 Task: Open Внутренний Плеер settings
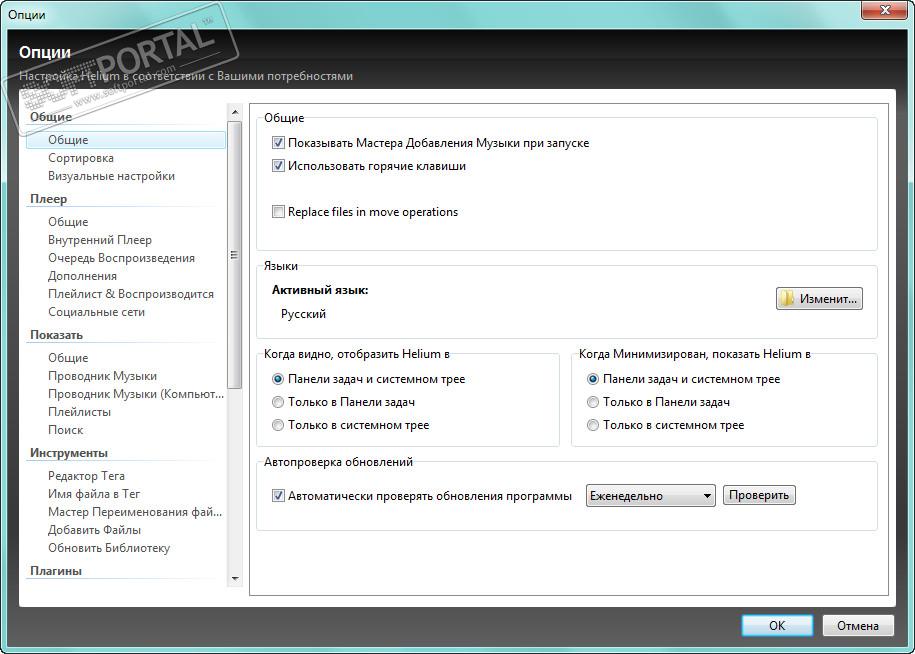point(100,240)
